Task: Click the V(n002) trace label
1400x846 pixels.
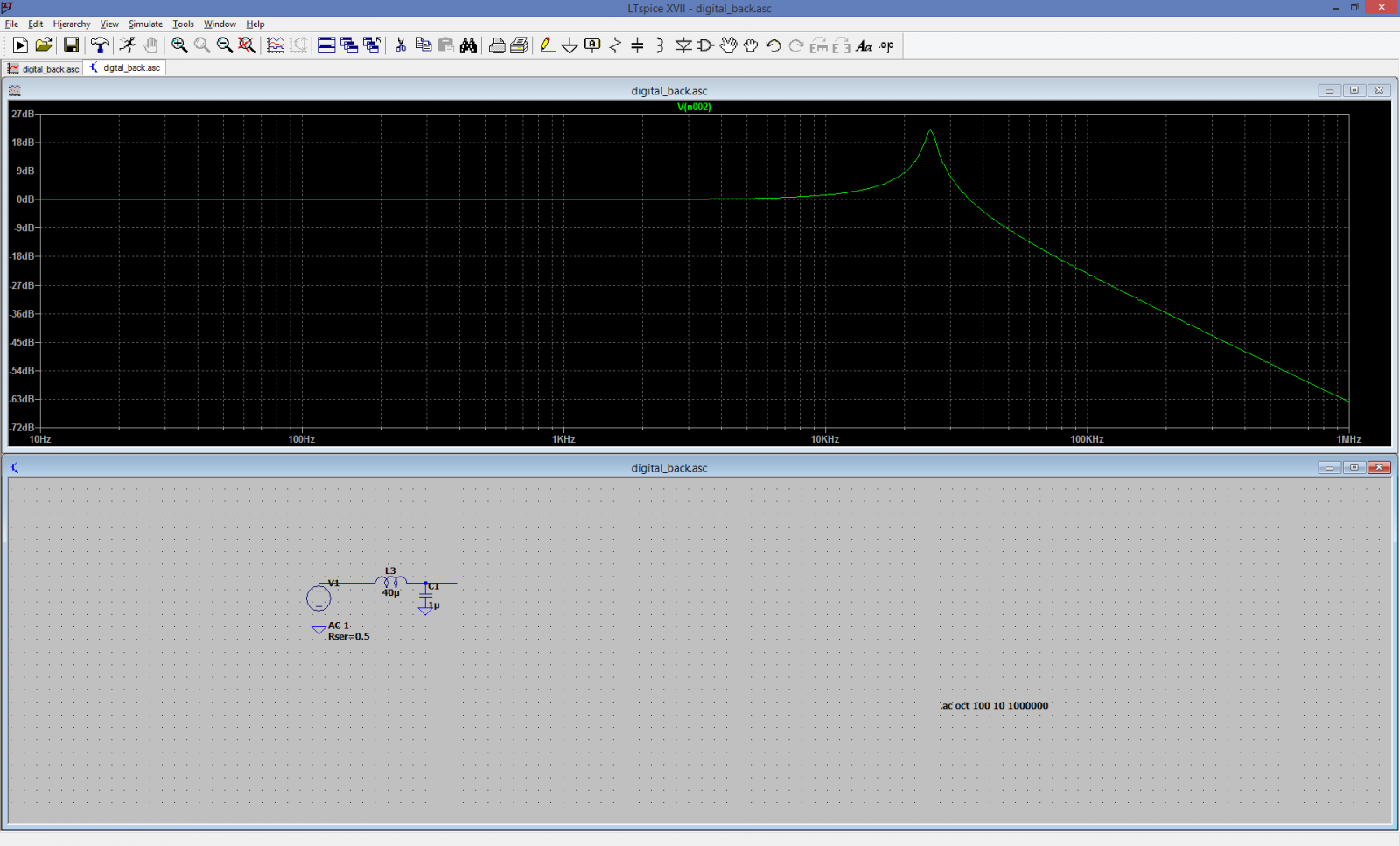Action: (x=694, y=107)
